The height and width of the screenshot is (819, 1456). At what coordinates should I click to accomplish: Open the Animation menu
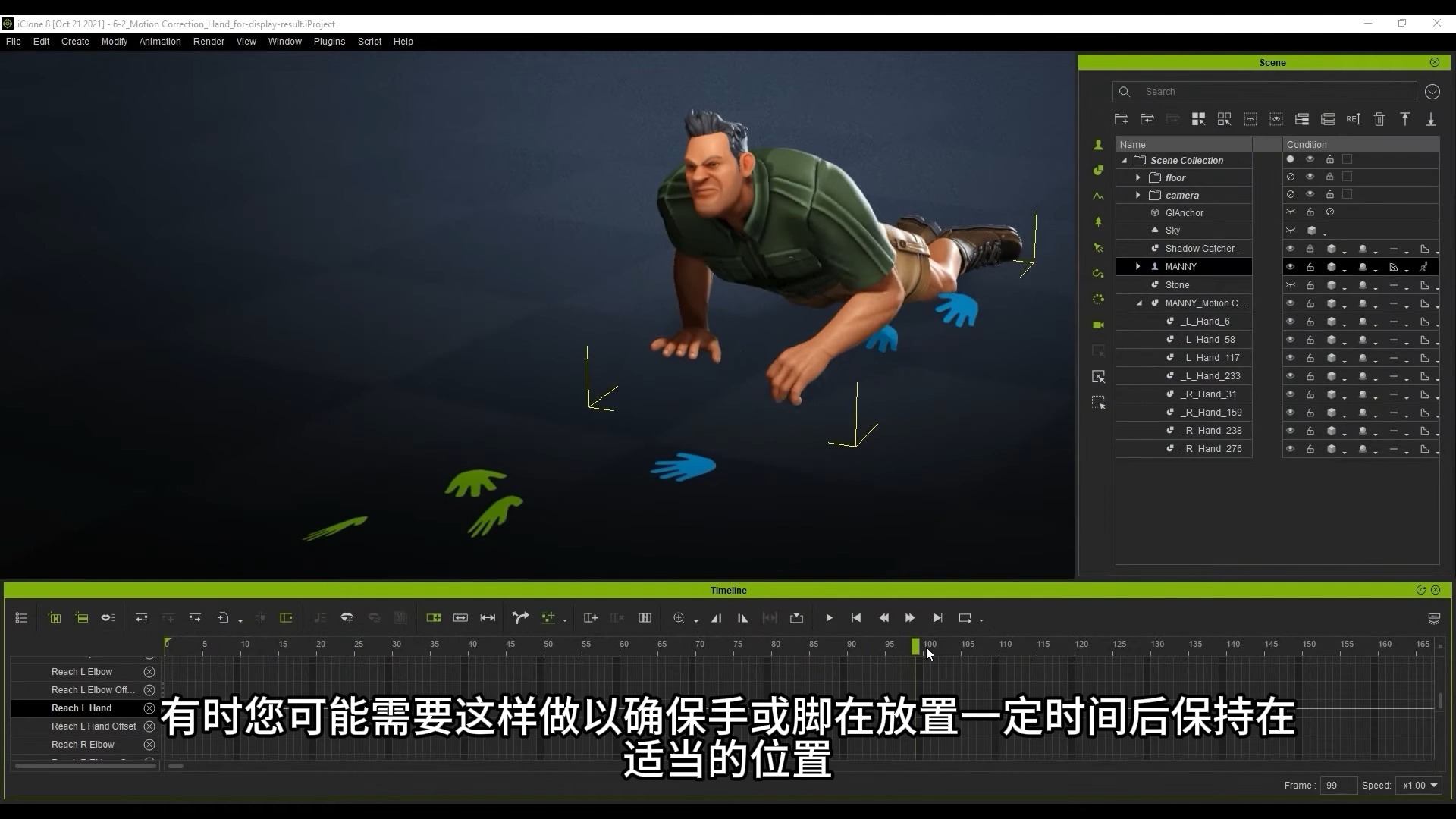[x=160, y=42]
